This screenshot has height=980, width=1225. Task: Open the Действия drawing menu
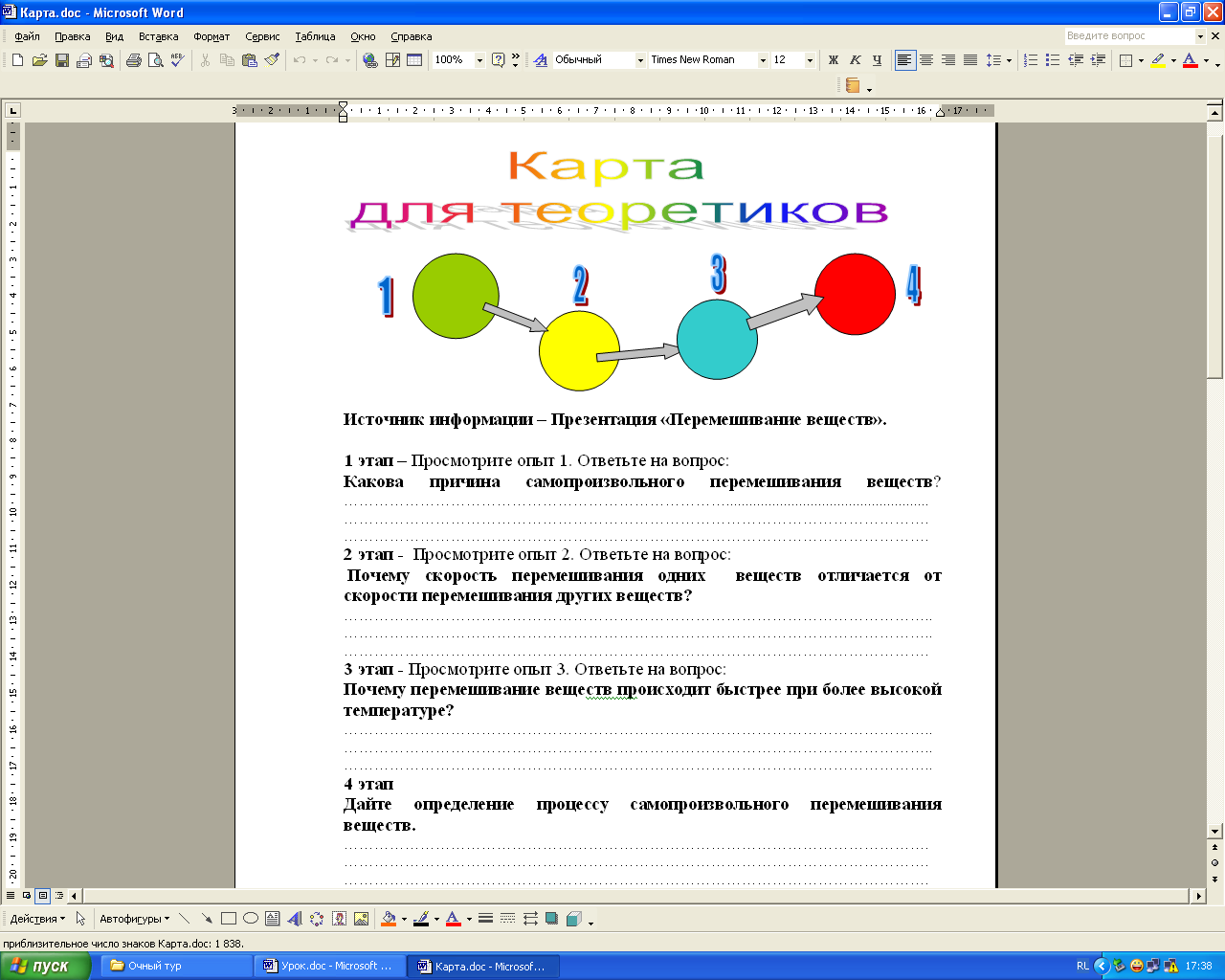37,919
